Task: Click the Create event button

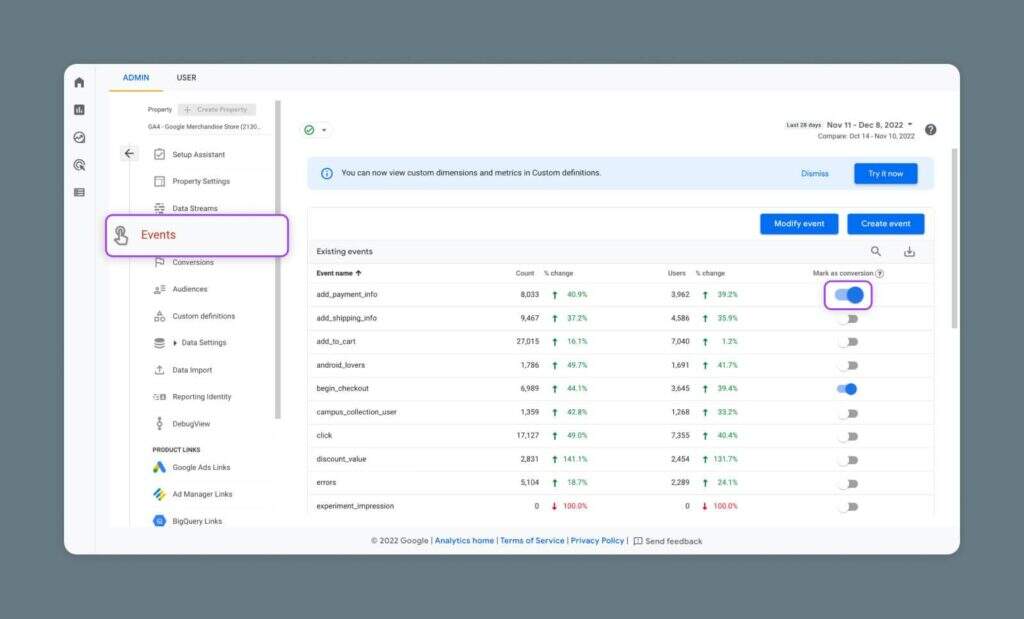Action: (x=885, y=224)
